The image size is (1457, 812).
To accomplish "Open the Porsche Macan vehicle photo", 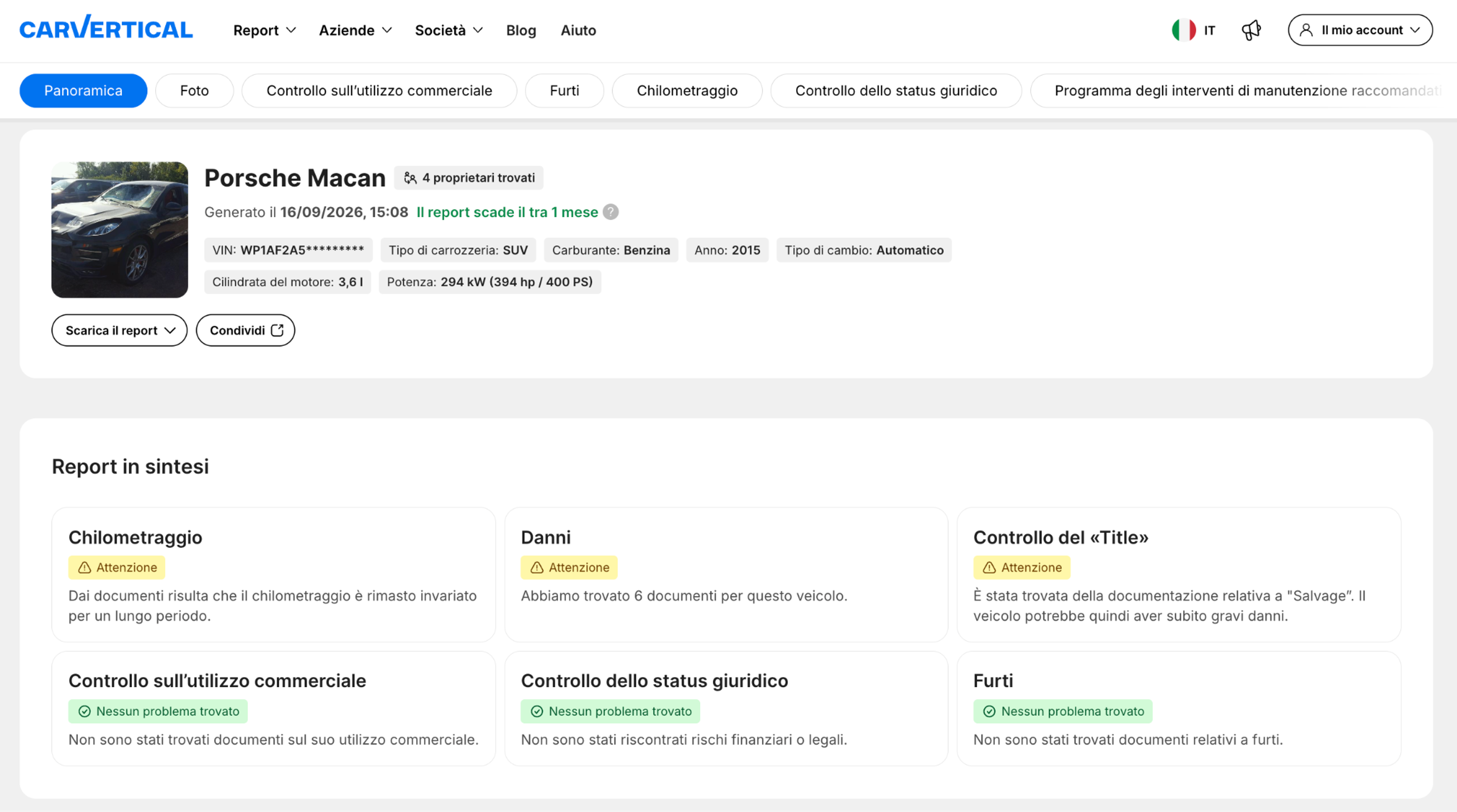I will tap(120, 229).
